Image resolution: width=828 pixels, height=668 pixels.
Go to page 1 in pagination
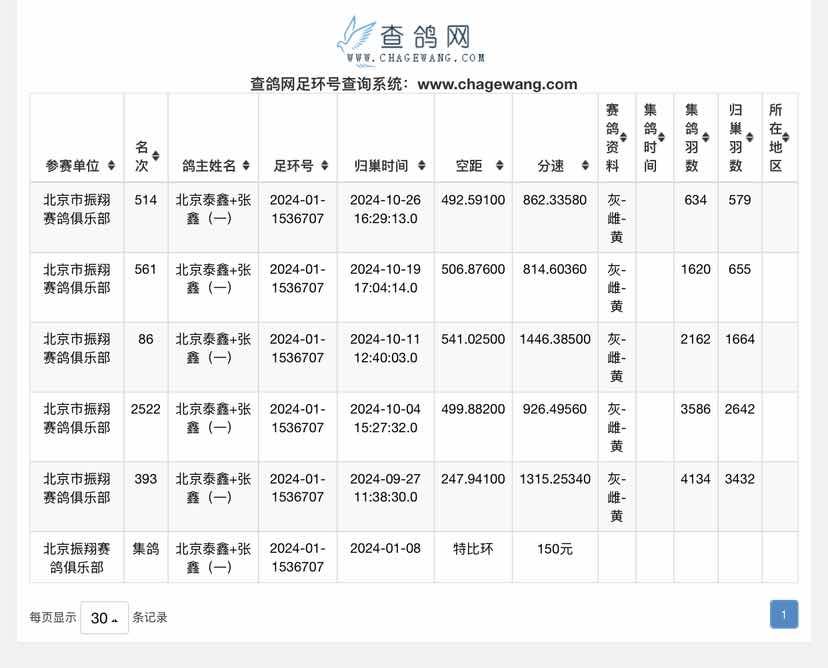783,614
